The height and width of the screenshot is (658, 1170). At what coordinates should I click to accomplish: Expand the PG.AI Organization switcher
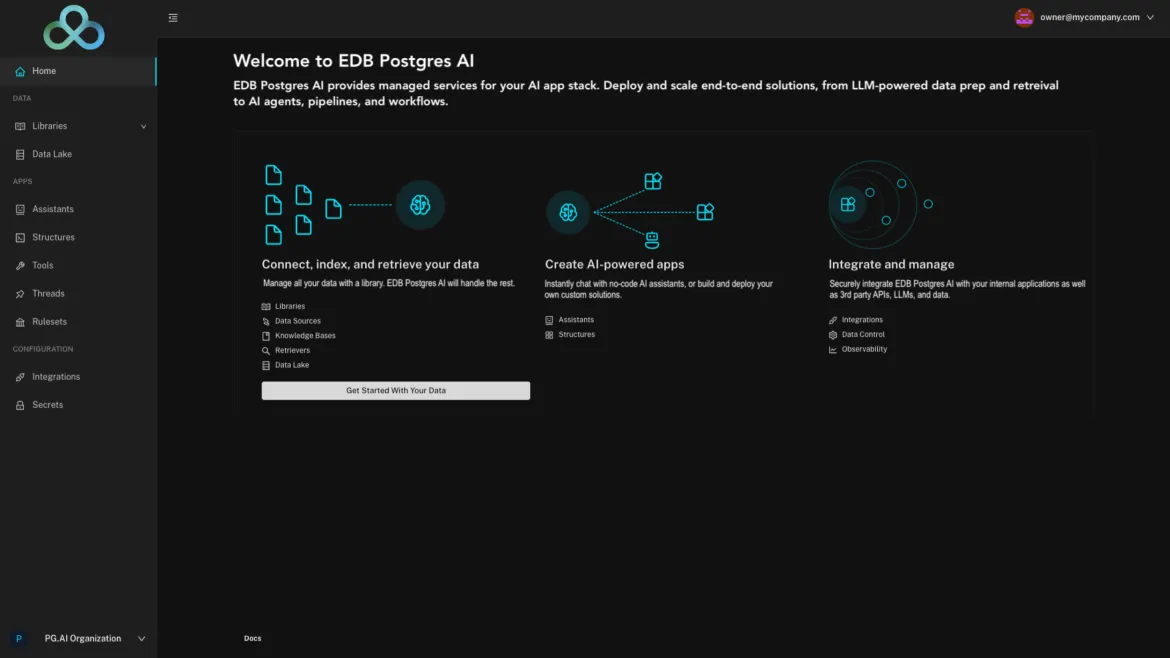pos(78,639)
